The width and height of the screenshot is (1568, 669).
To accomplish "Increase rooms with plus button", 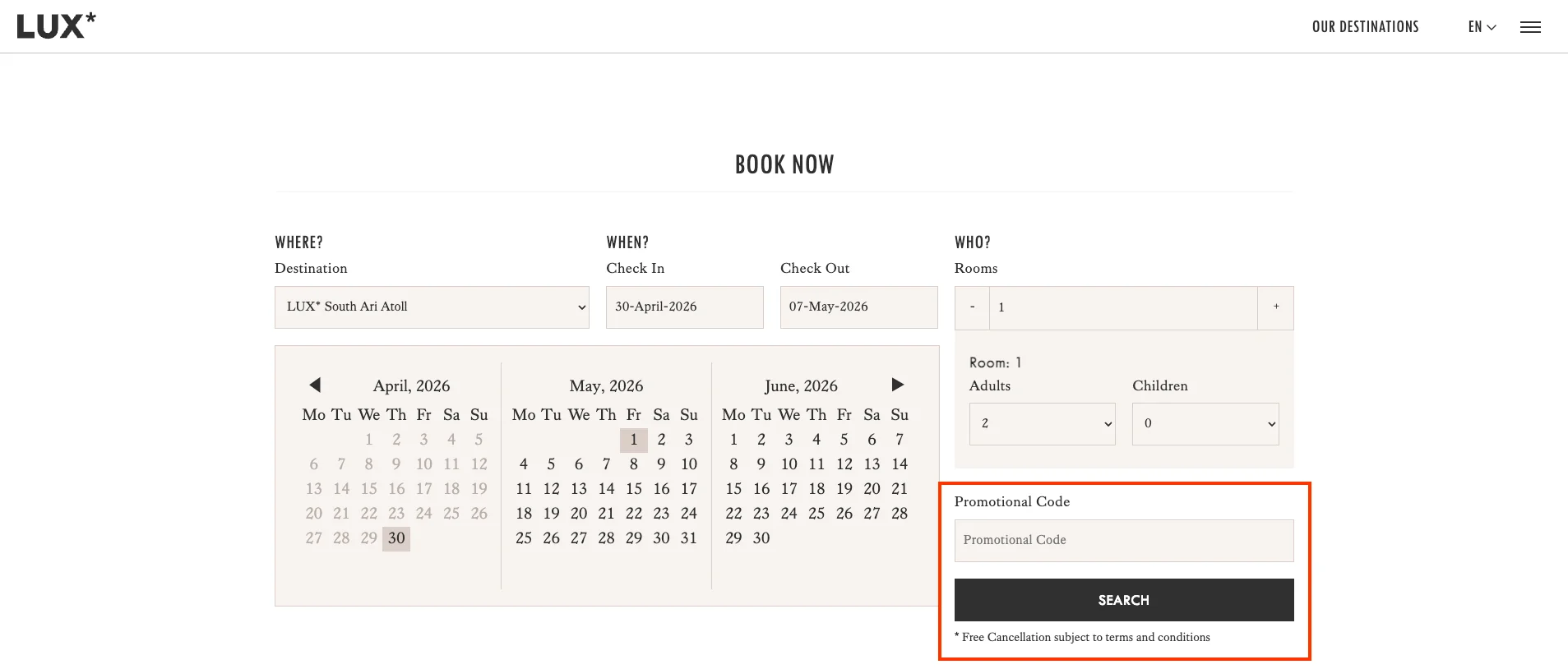I will pos(1275,307).
